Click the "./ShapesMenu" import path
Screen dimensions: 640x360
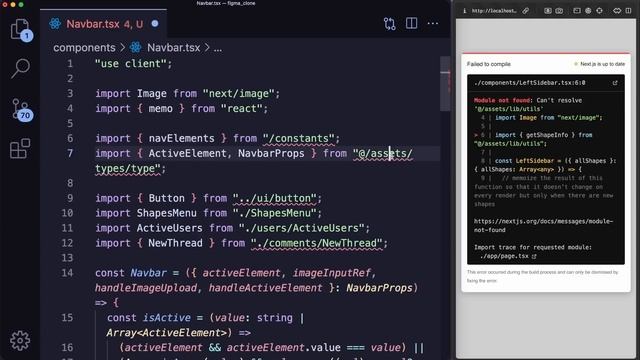tap(274, 213)
